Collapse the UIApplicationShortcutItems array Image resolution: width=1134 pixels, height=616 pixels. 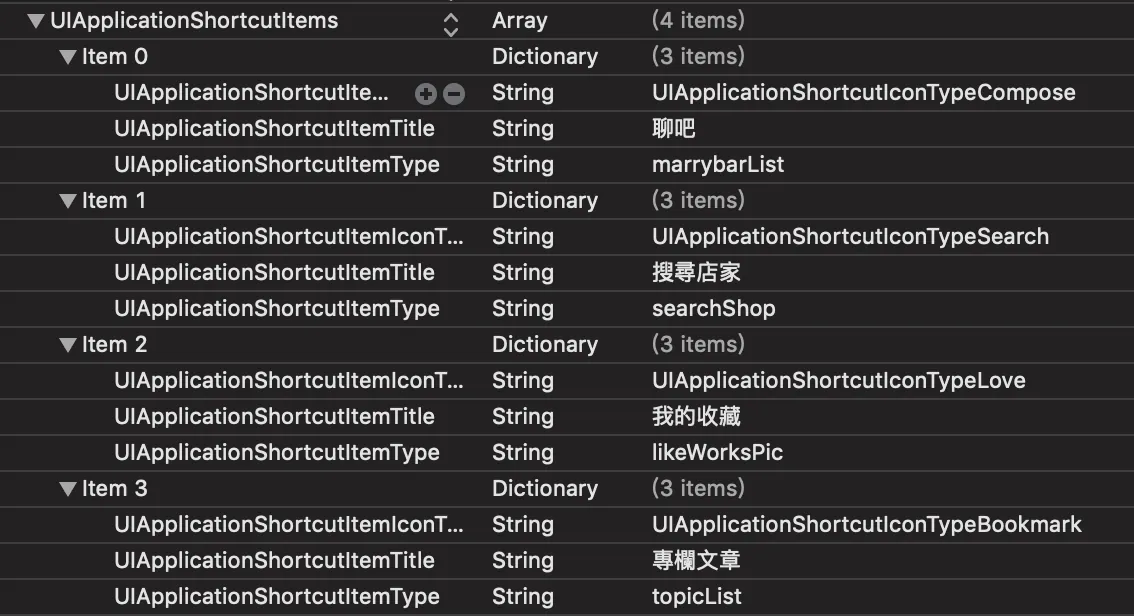34,20
